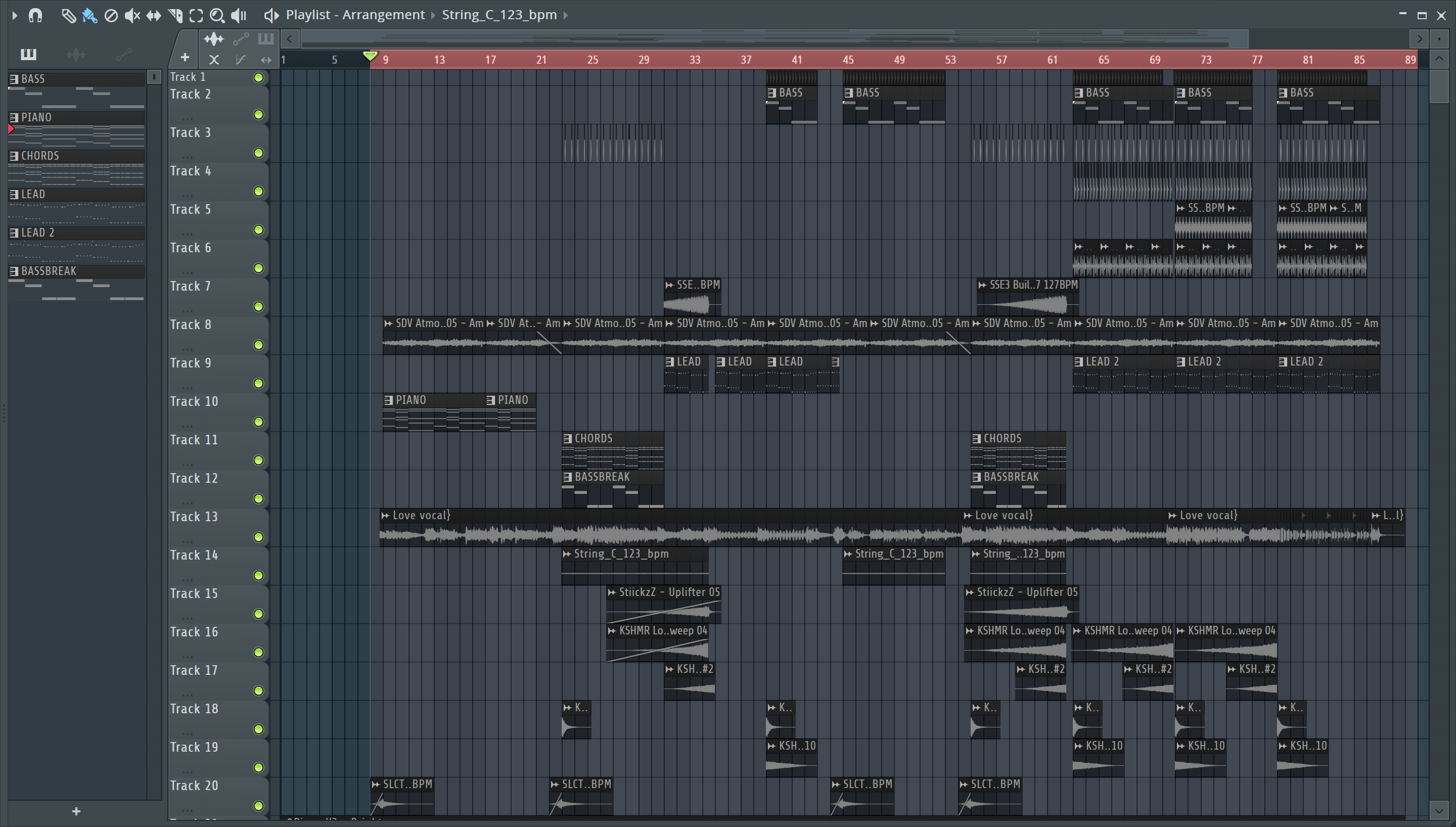Open the String_C_123_bpm clip selector
The height and width of the screenshot is (827, 1456).
(499, 15)
